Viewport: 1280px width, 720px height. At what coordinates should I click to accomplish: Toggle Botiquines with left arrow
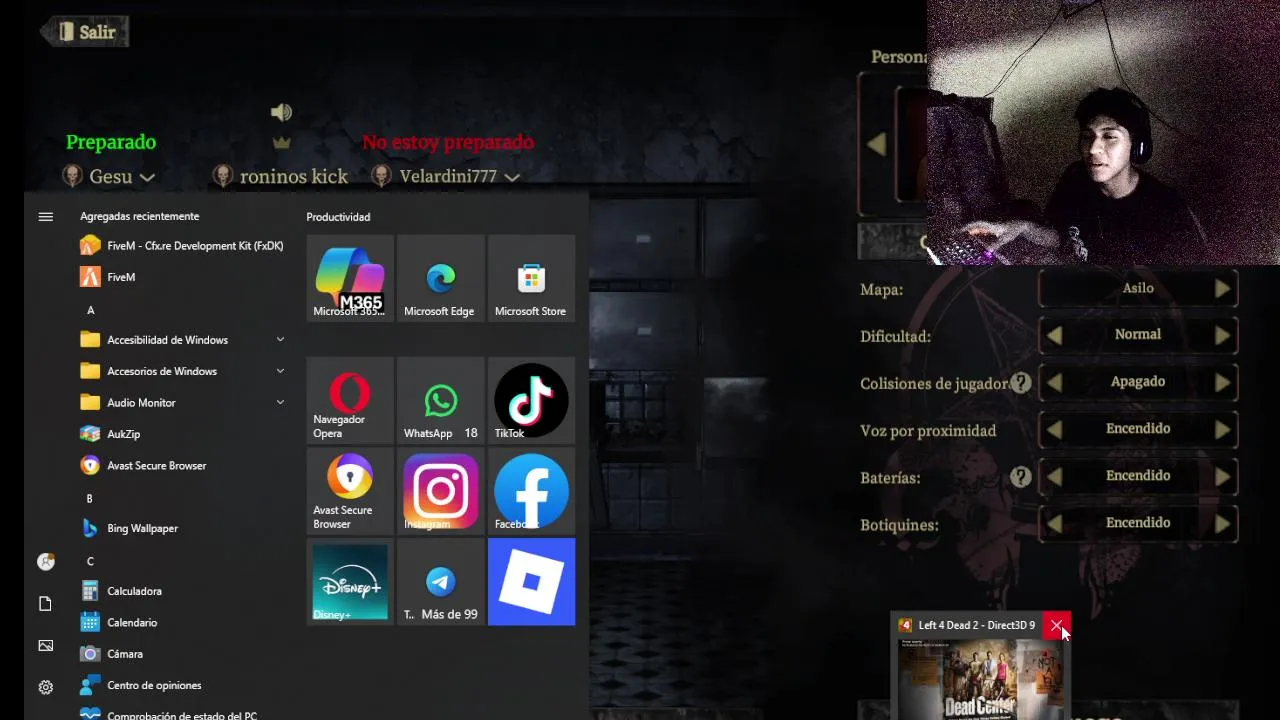click(x=1054, y=524)
